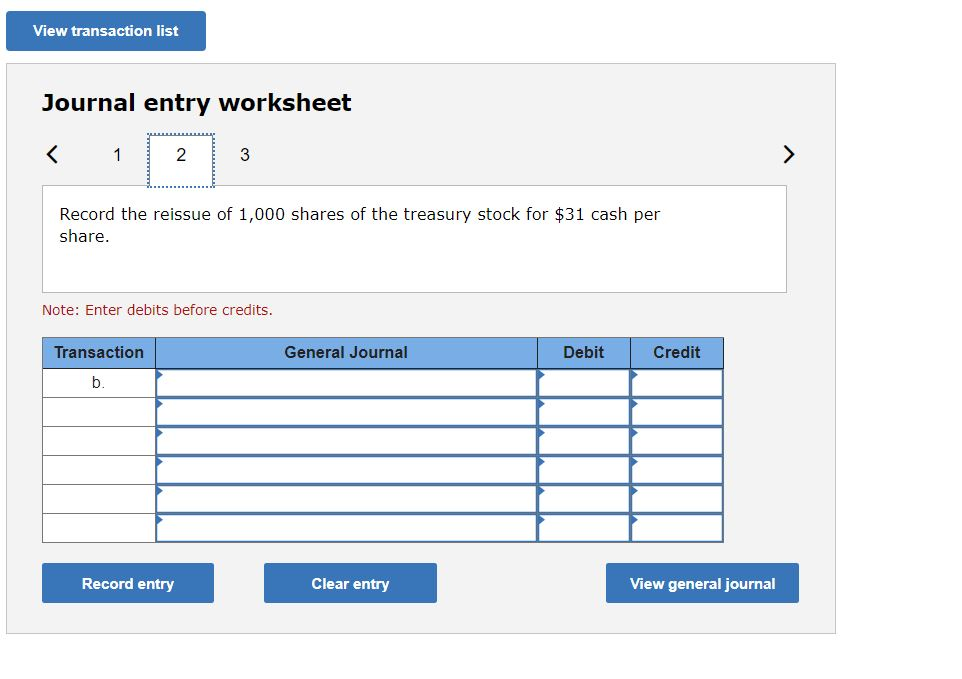Click Clear entry to reset the worksheet

point(349,583)
